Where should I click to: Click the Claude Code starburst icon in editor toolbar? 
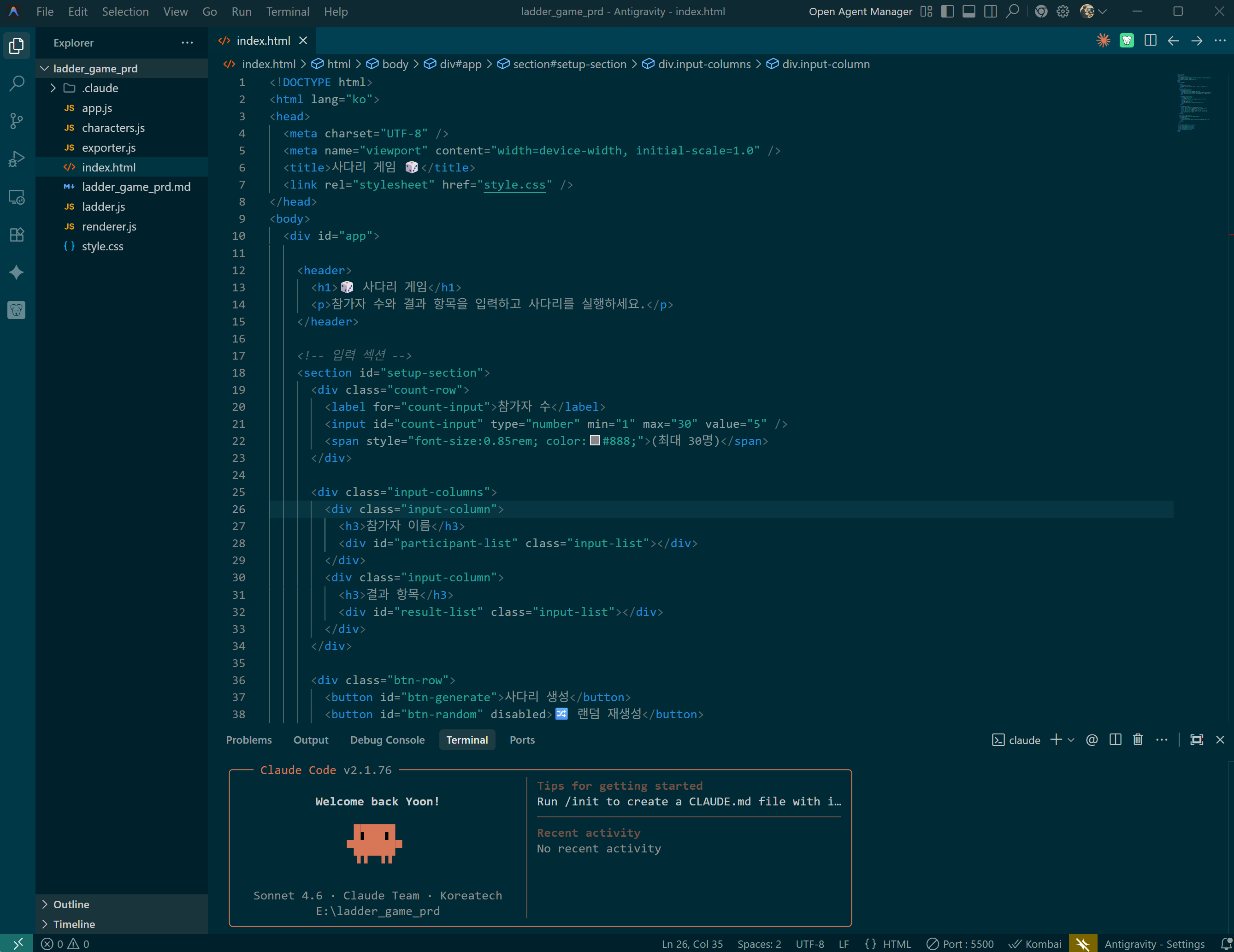[1103, 41]
